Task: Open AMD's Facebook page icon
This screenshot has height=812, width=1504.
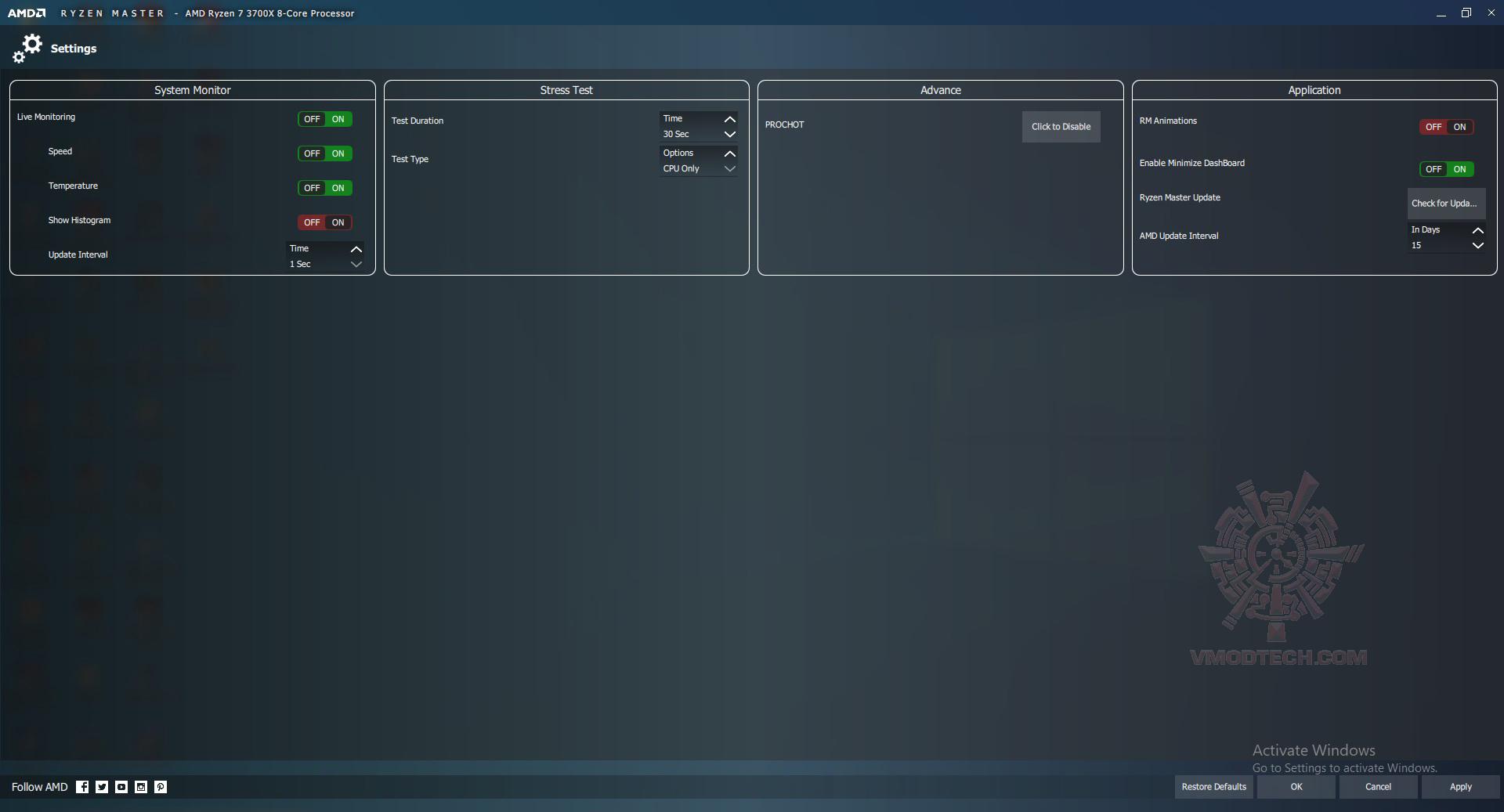Action: click(82, 787)
